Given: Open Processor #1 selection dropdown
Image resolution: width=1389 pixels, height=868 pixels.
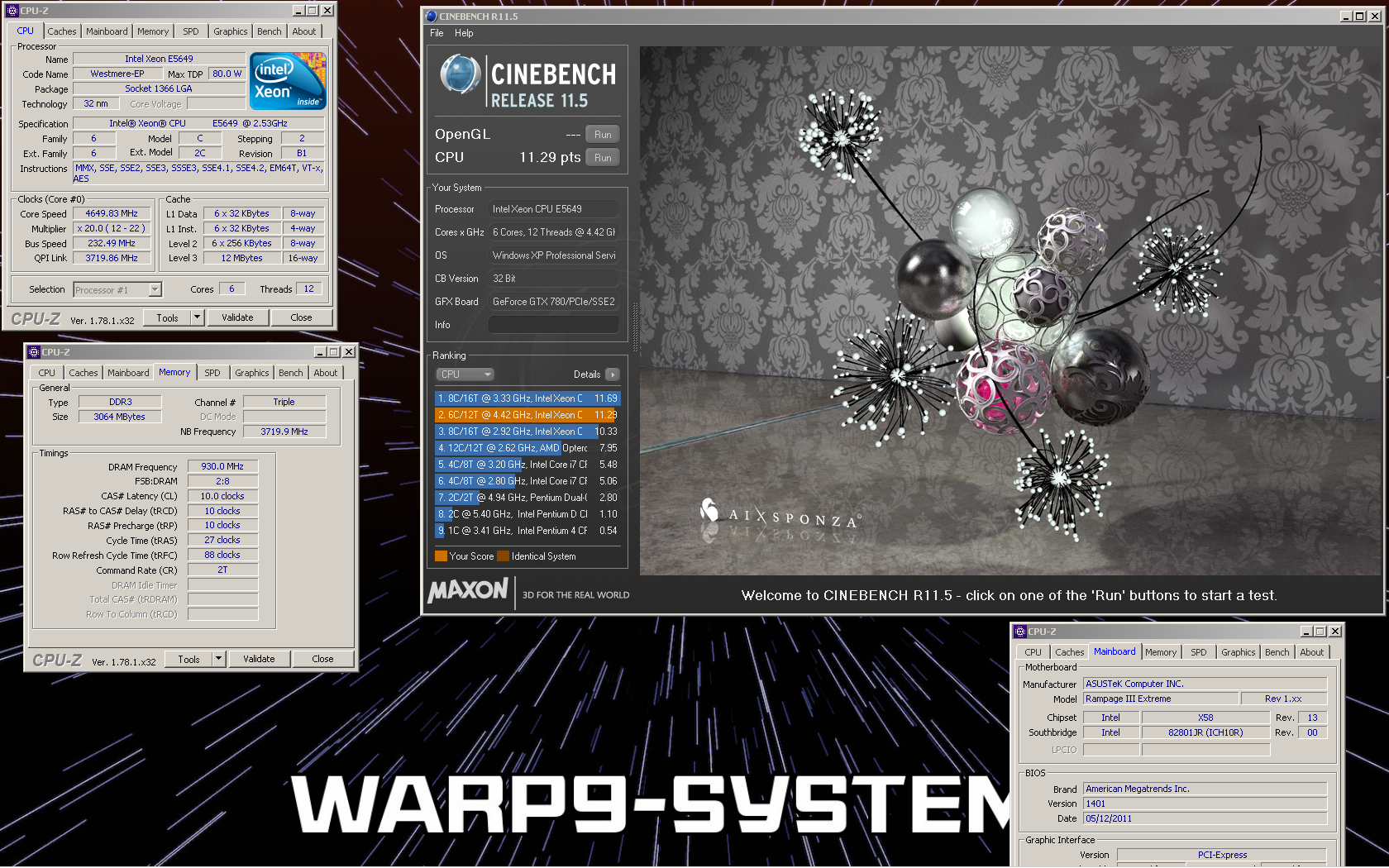Looking at the screenshot, I should [x=155, y=290].
